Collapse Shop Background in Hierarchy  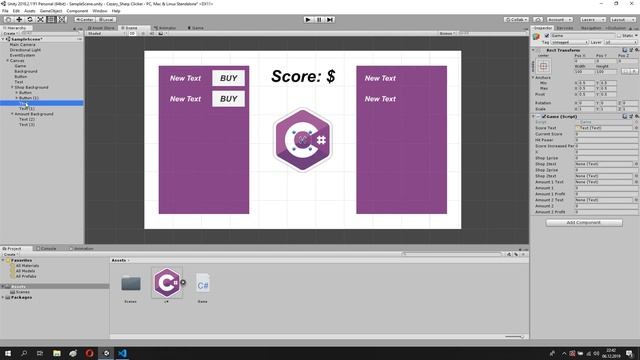click(x=12, y=87)
